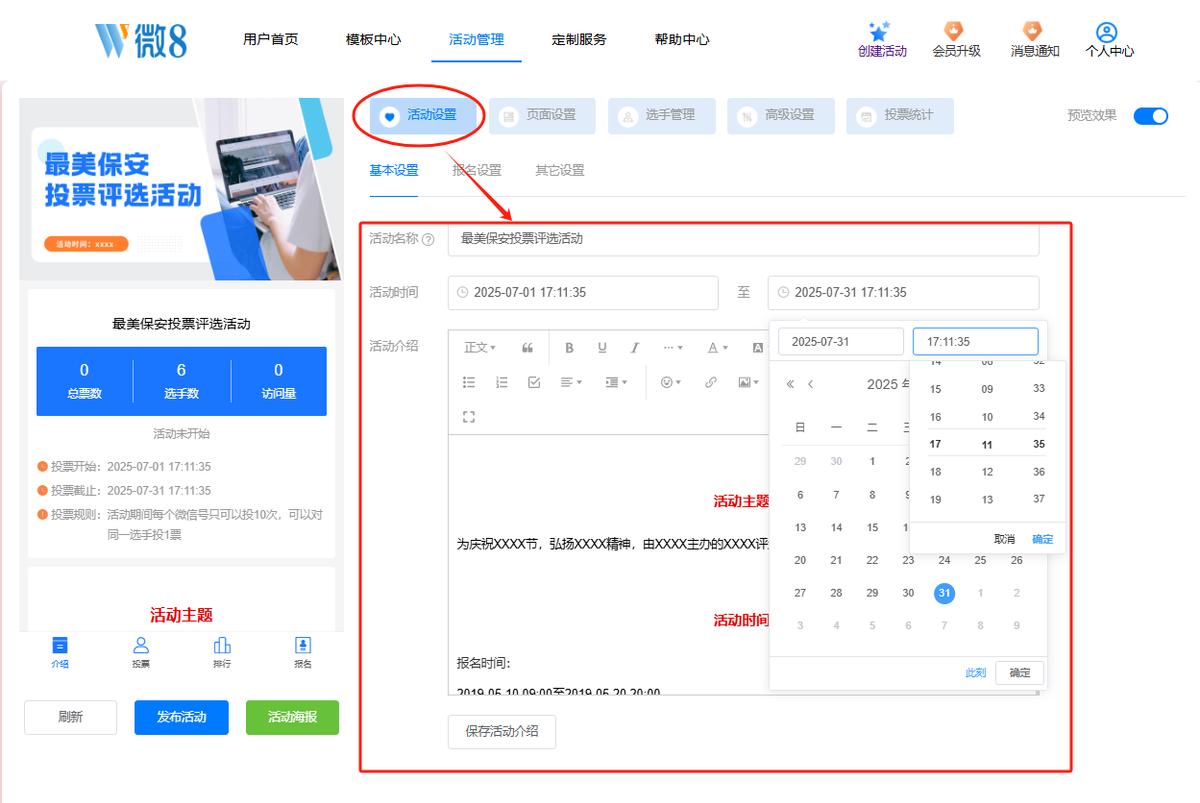Switch to the 页面设置 tab
1200x803 pixels.
541,116
